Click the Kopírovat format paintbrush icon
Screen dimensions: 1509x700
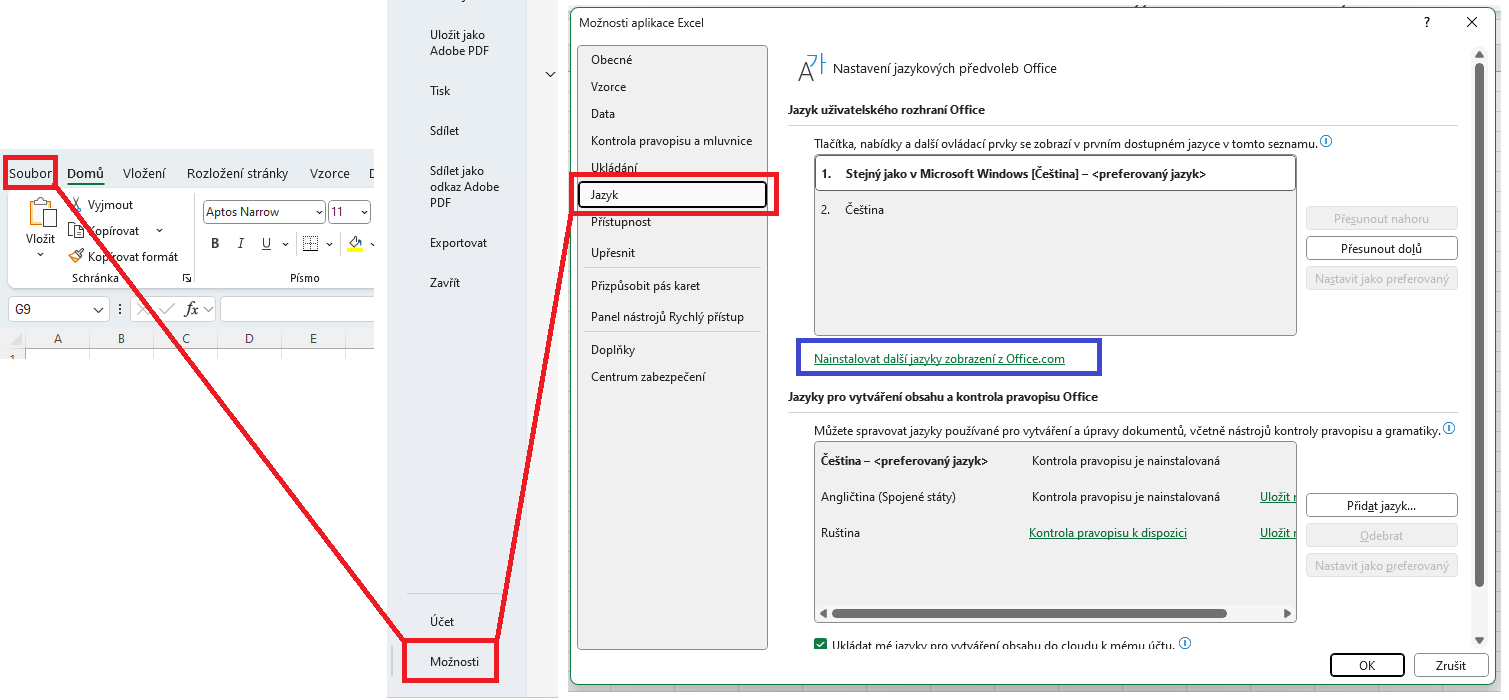click(x=76, y=257)
